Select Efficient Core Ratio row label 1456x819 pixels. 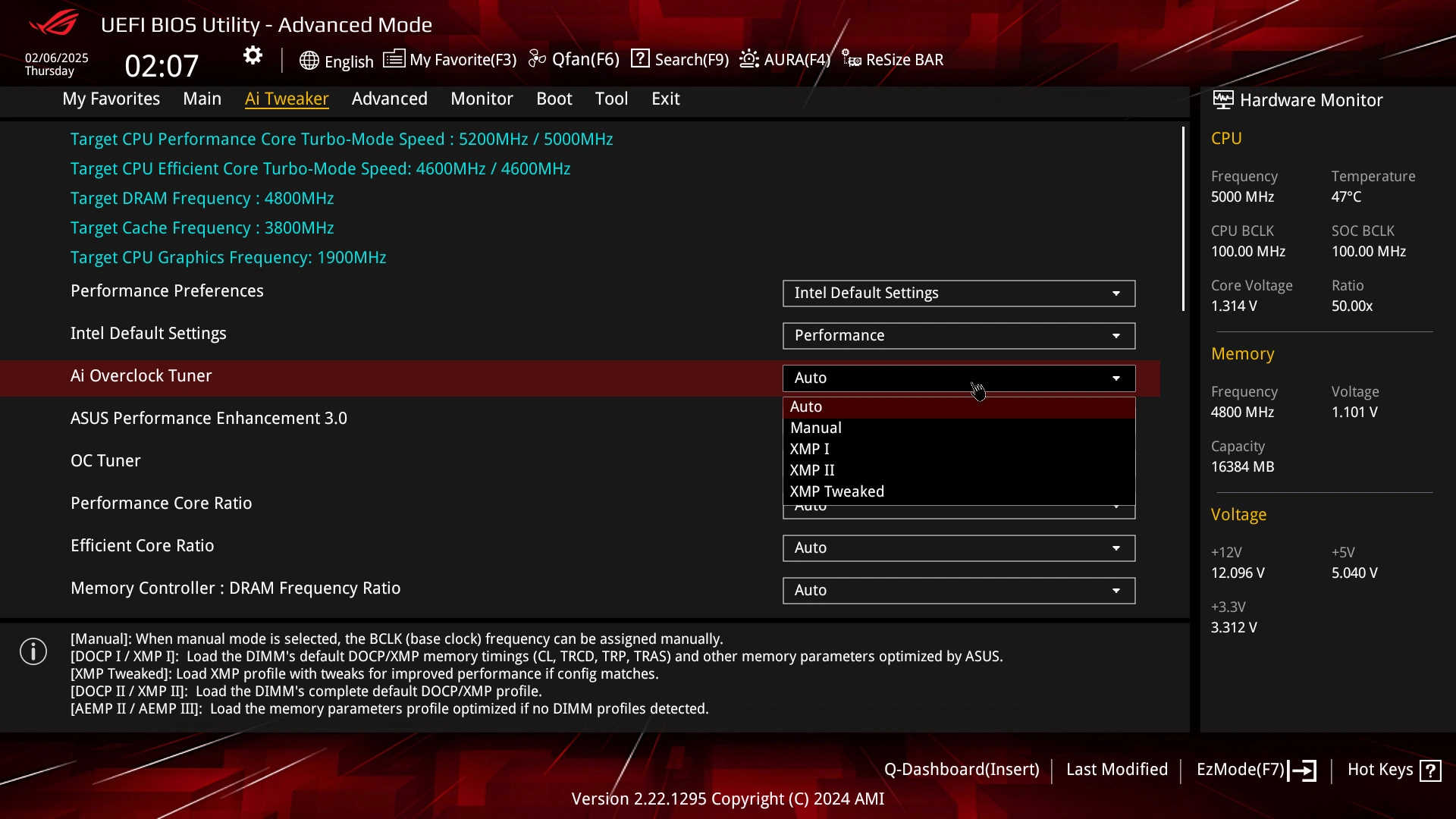coord(143,546)
